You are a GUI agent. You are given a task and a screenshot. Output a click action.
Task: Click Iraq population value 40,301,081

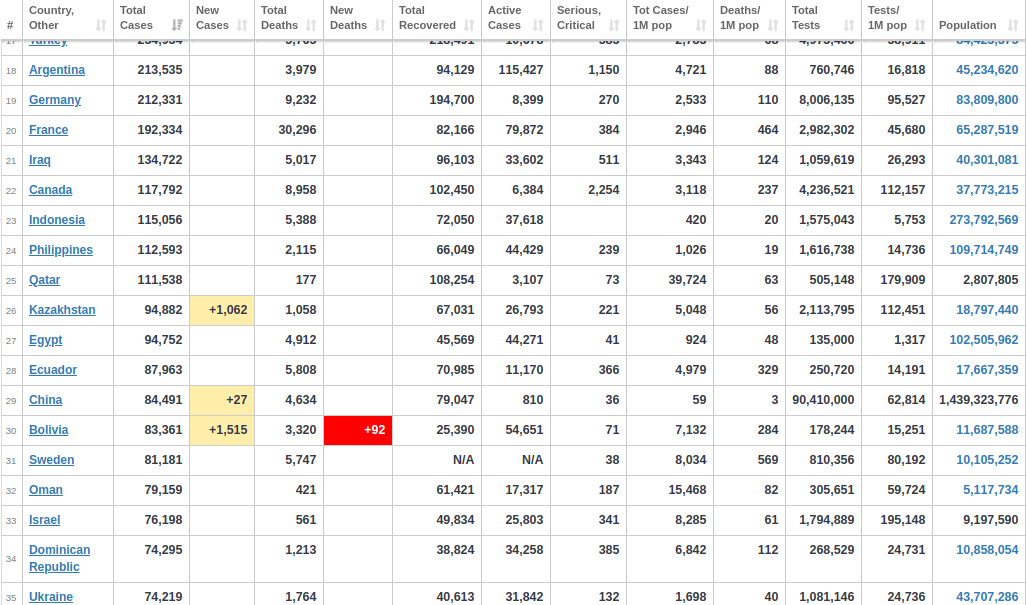[987, 160]
